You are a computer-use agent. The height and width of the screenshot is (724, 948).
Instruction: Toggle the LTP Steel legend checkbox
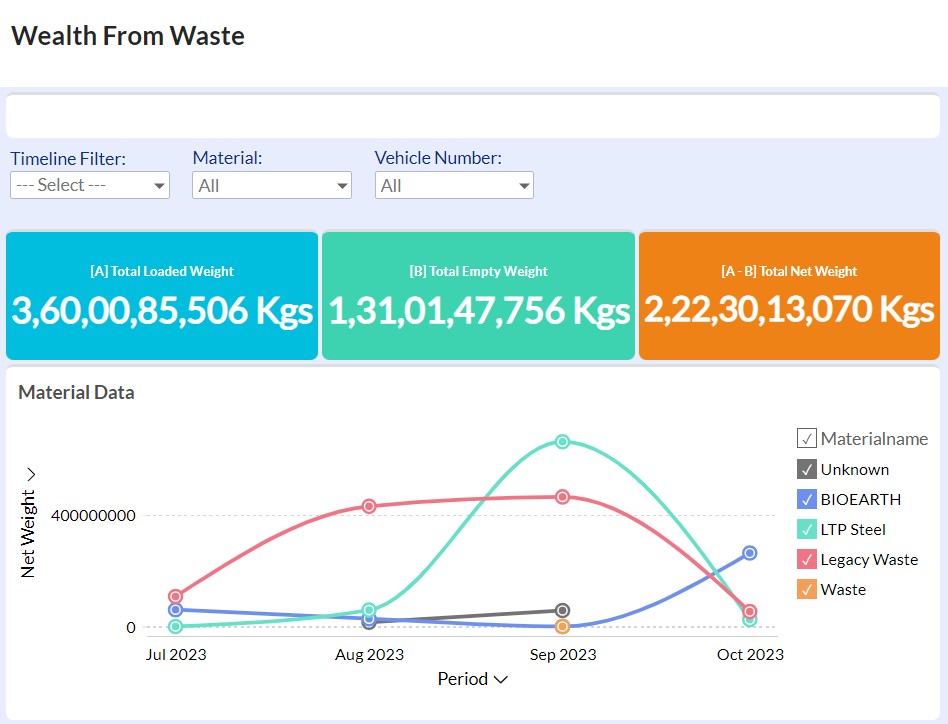coord(807,529)
